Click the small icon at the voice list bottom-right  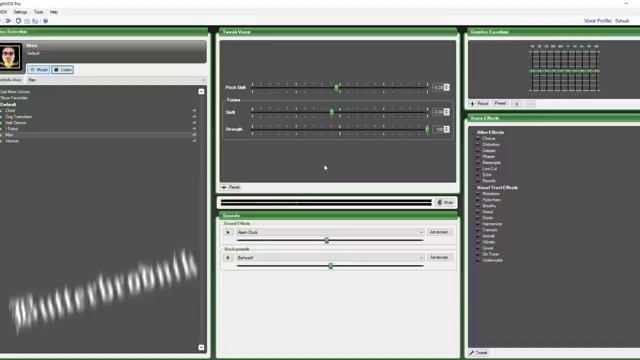point(201,347)
